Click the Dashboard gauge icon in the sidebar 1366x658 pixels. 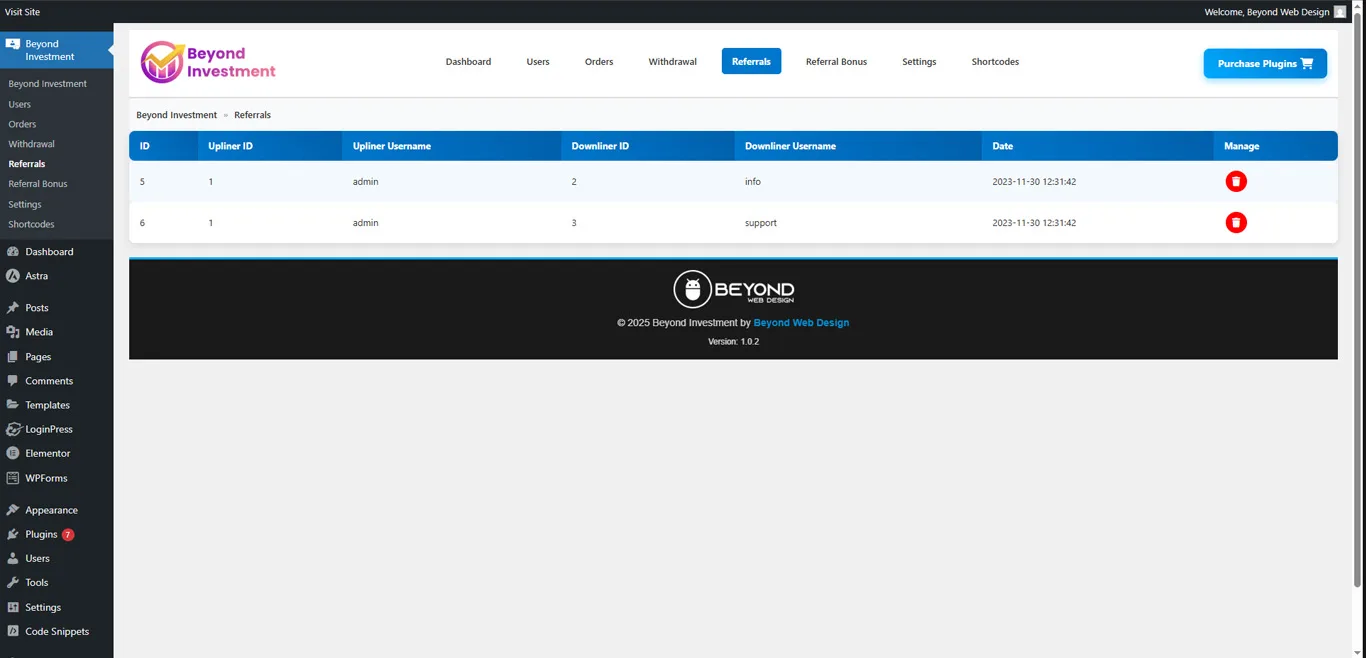[12, 251]
